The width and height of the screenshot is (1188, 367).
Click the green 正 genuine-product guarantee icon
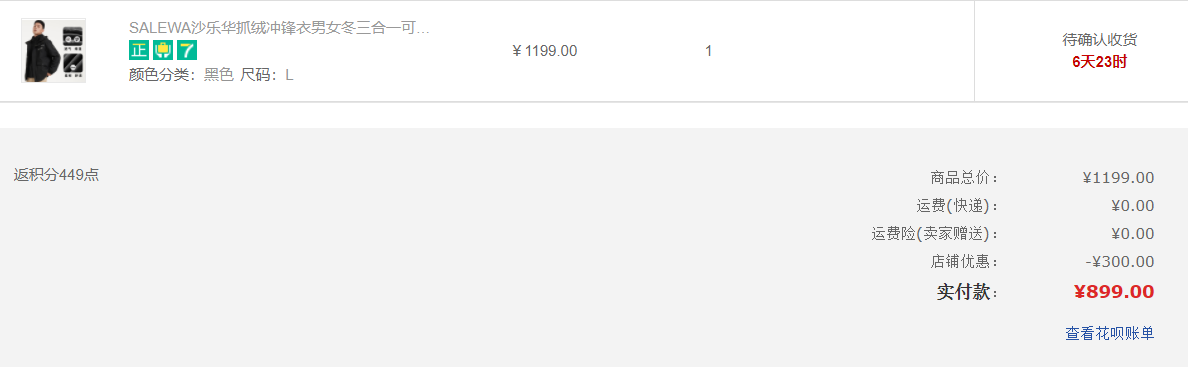139,51
